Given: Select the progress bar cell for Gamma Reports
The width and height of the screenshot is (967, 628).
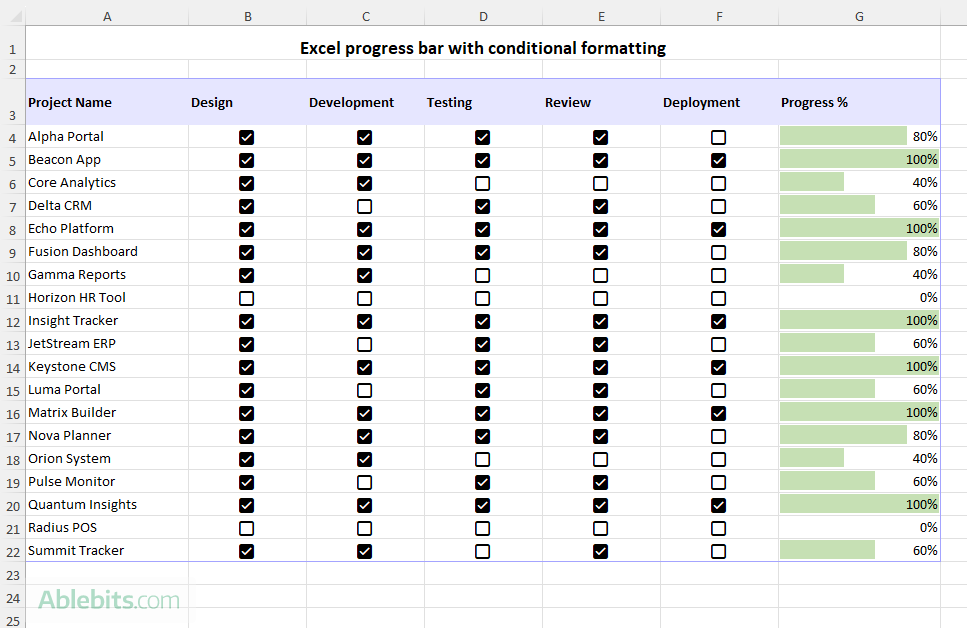Looking at the screenshot, I should coord(859,274).
